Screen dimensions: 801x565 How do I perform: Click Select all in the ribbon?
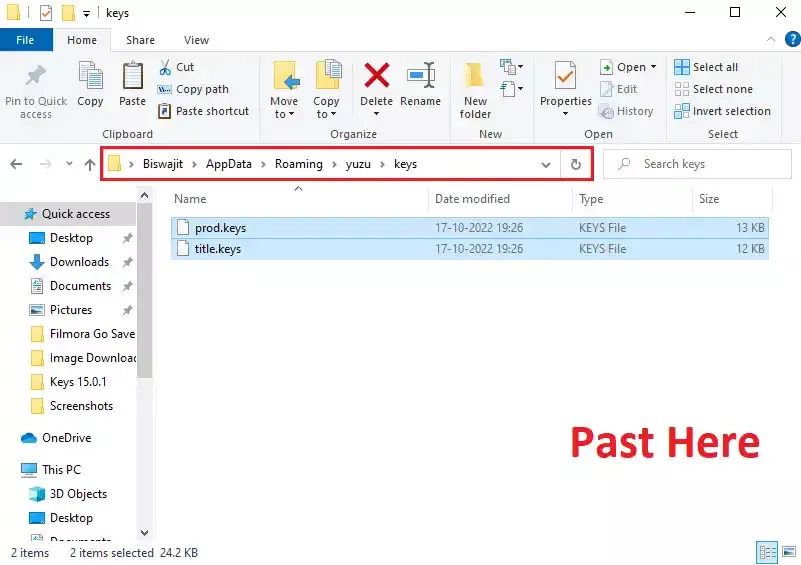tap(706, 67)
